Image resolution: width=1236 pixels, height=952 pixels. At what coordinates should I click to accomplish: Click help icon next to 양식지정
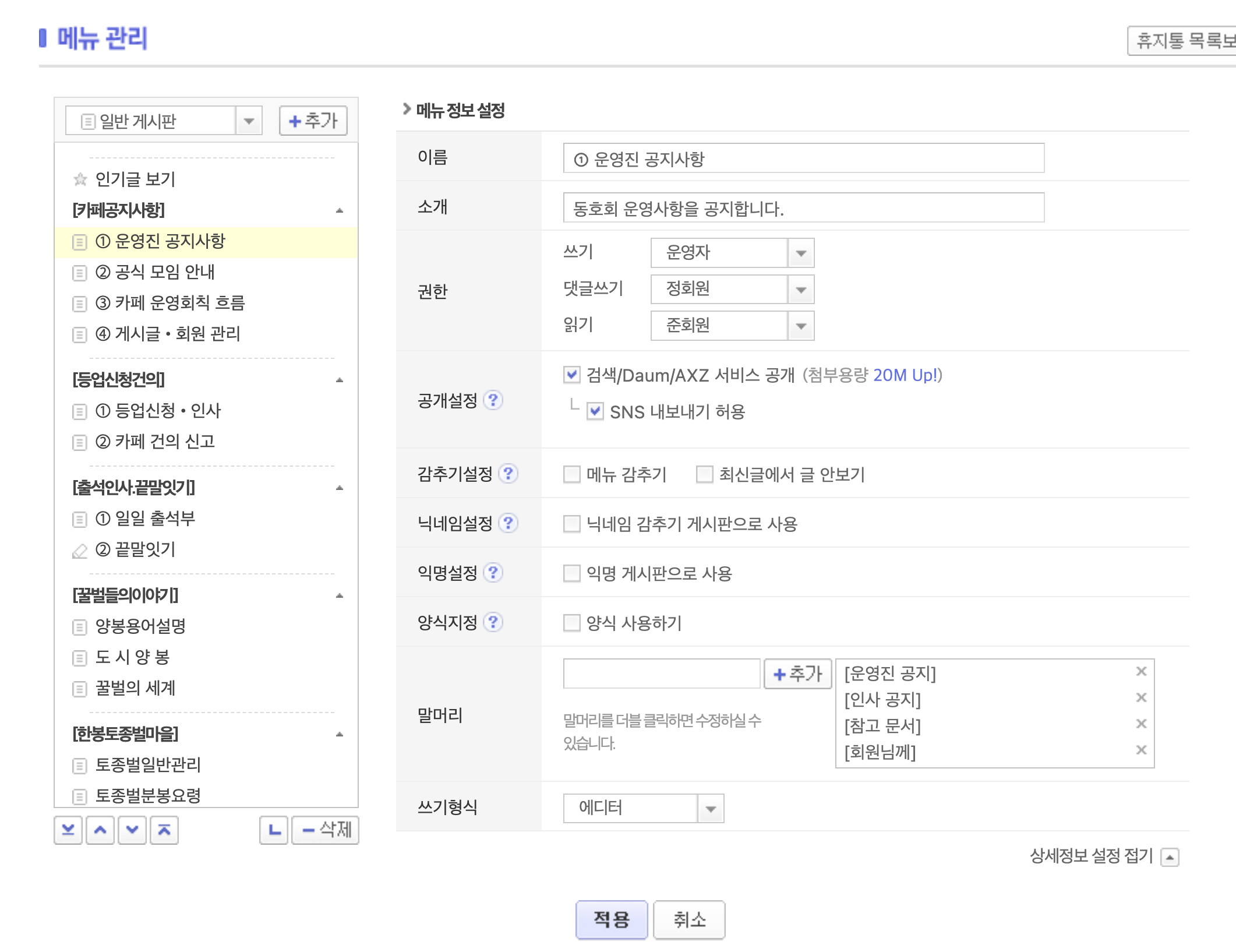493,622
